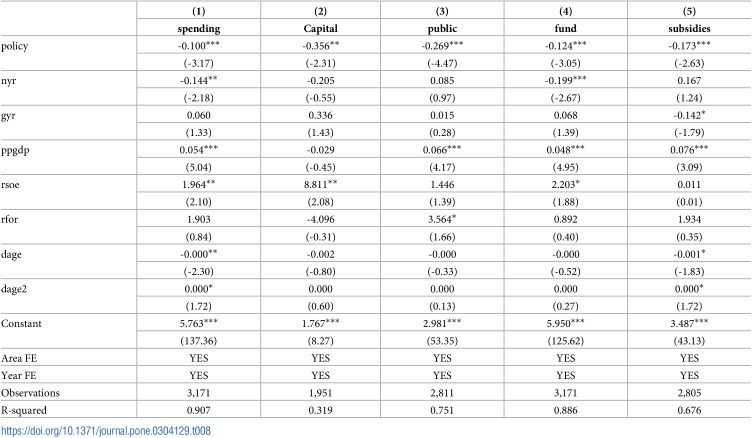Click the Observations row label
The width and height of the screenshot is (752, 438).
coord(30,393)
